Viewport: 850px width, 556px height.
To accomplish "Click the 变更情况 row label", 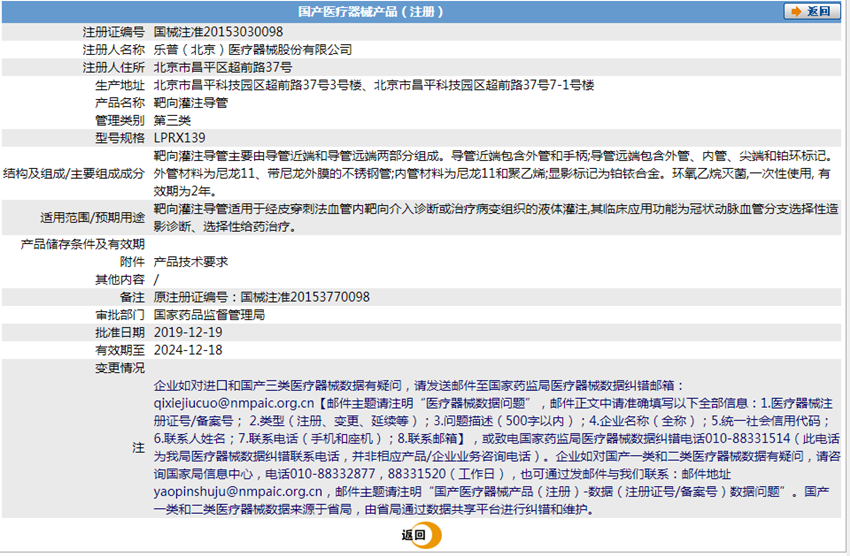I will coord(119,368).
